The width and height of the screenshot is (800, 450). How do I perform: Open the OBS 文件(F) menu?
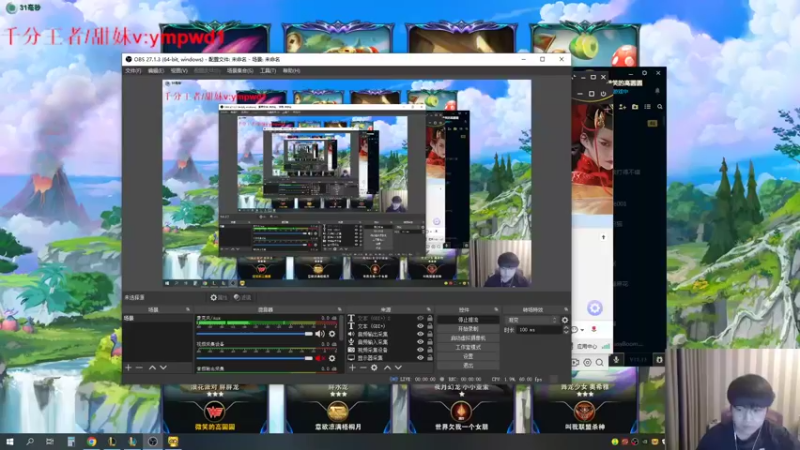tap(133, 70)
